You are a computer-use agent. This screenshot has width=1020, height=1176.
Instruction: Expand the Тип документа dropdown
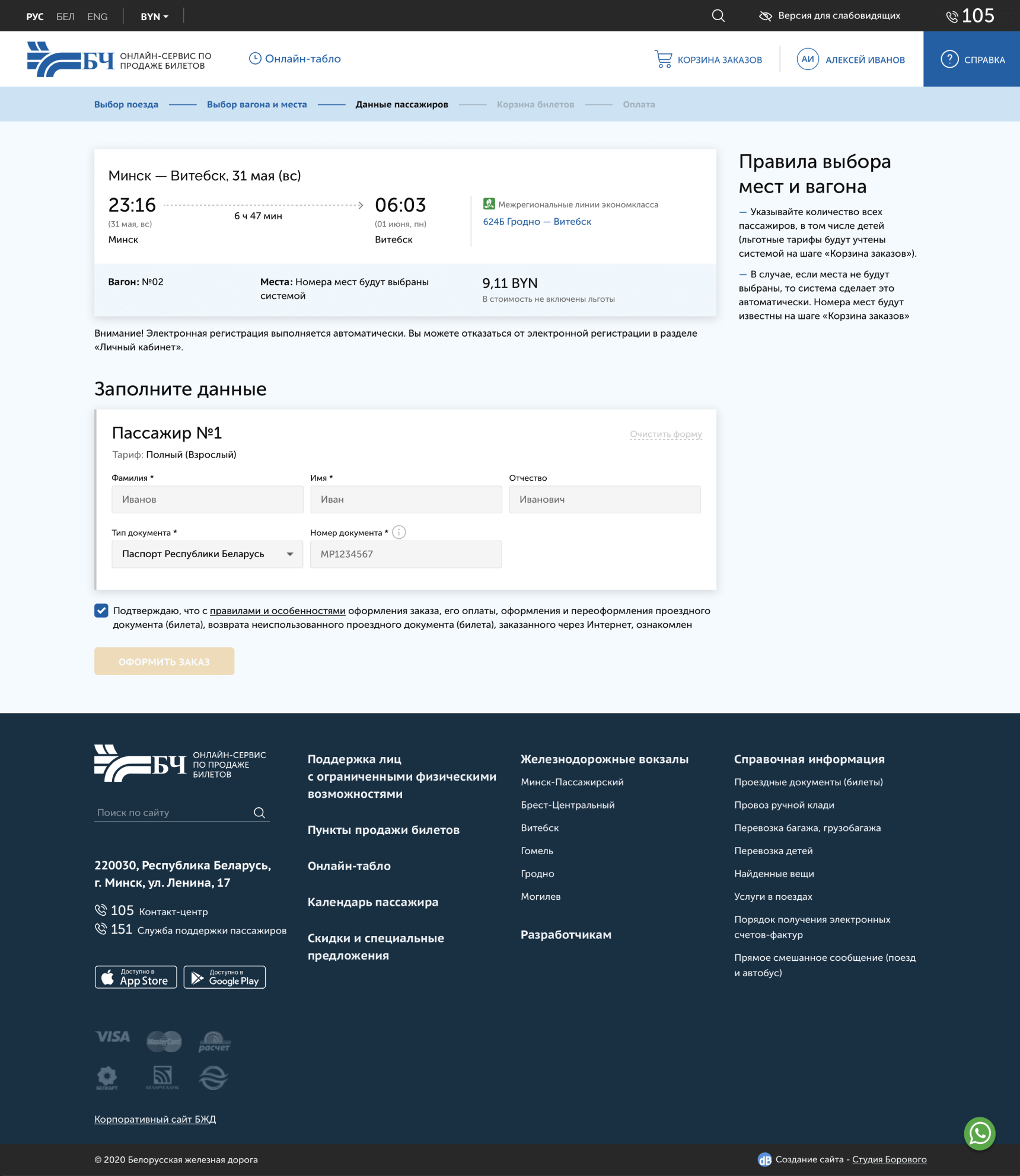pos(207,554)
